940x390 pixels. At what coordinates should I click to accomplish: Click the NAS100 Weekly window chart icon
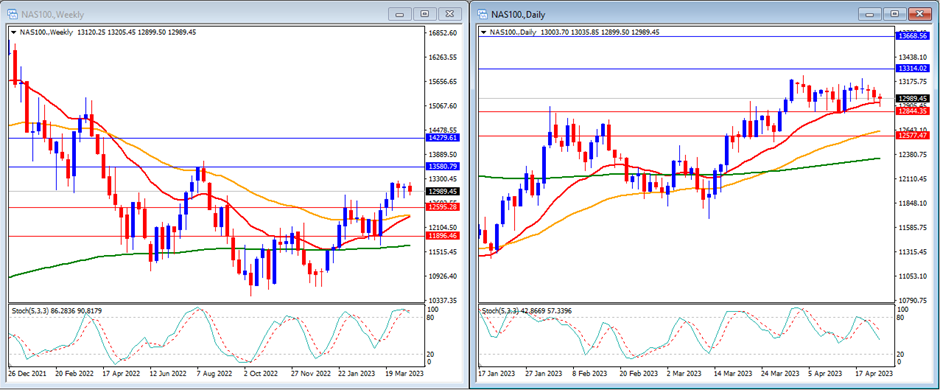point(12,14)
